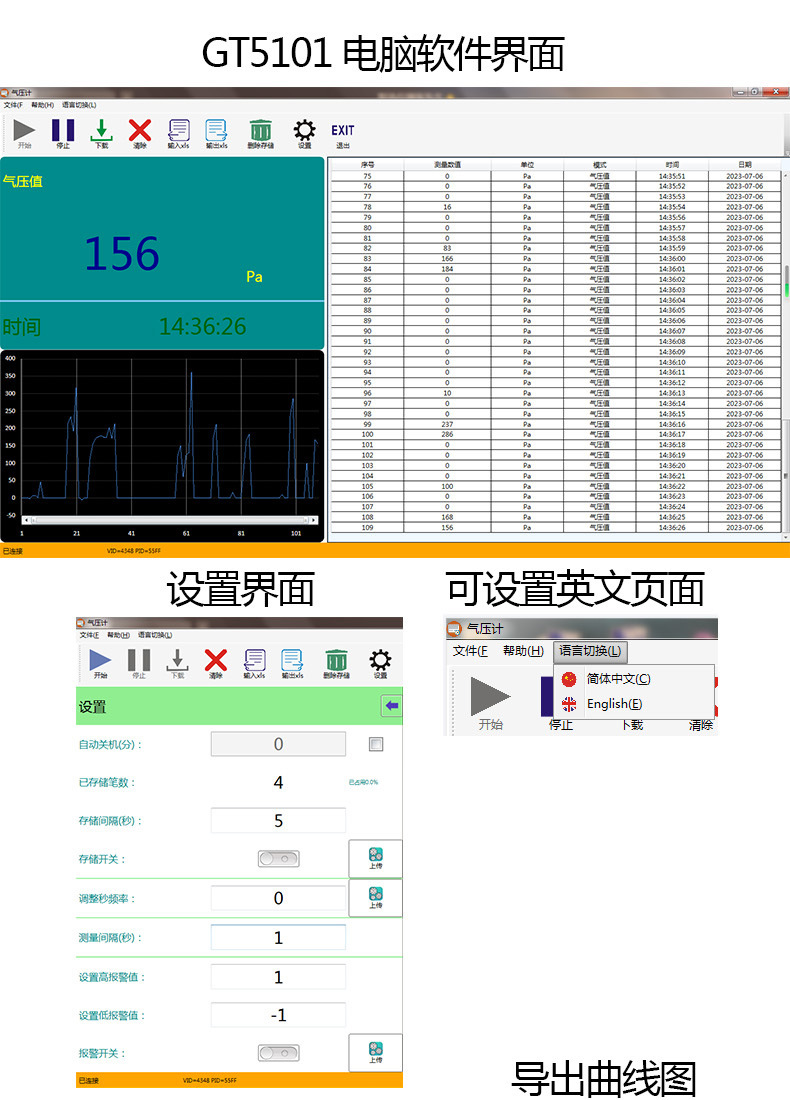Toggle the 存储开关 switch
Image resolution: width=790 pixels, height=1100 pixels.
[279, 859]
